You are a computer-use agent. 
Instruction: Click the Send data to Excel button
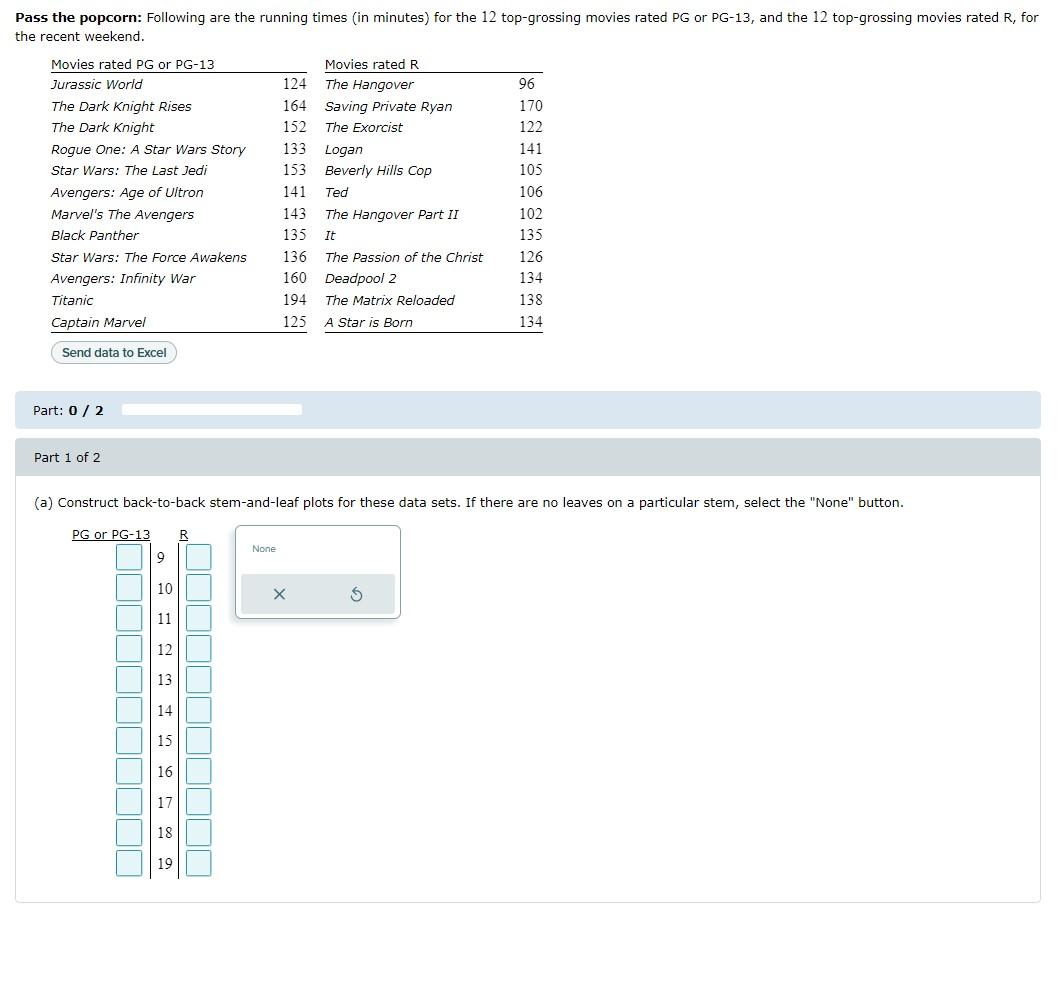pyautogui.click(x=113, y=352)
